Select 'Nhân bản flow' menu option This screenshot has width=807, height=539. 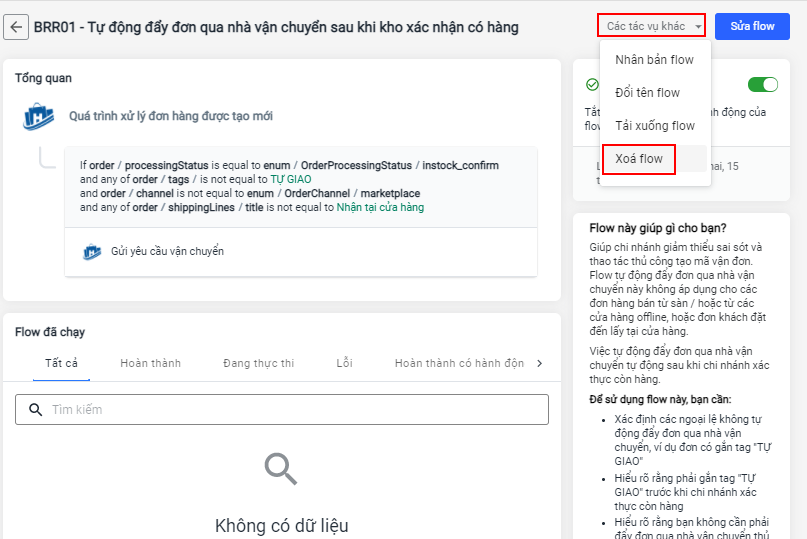point(654,60)
